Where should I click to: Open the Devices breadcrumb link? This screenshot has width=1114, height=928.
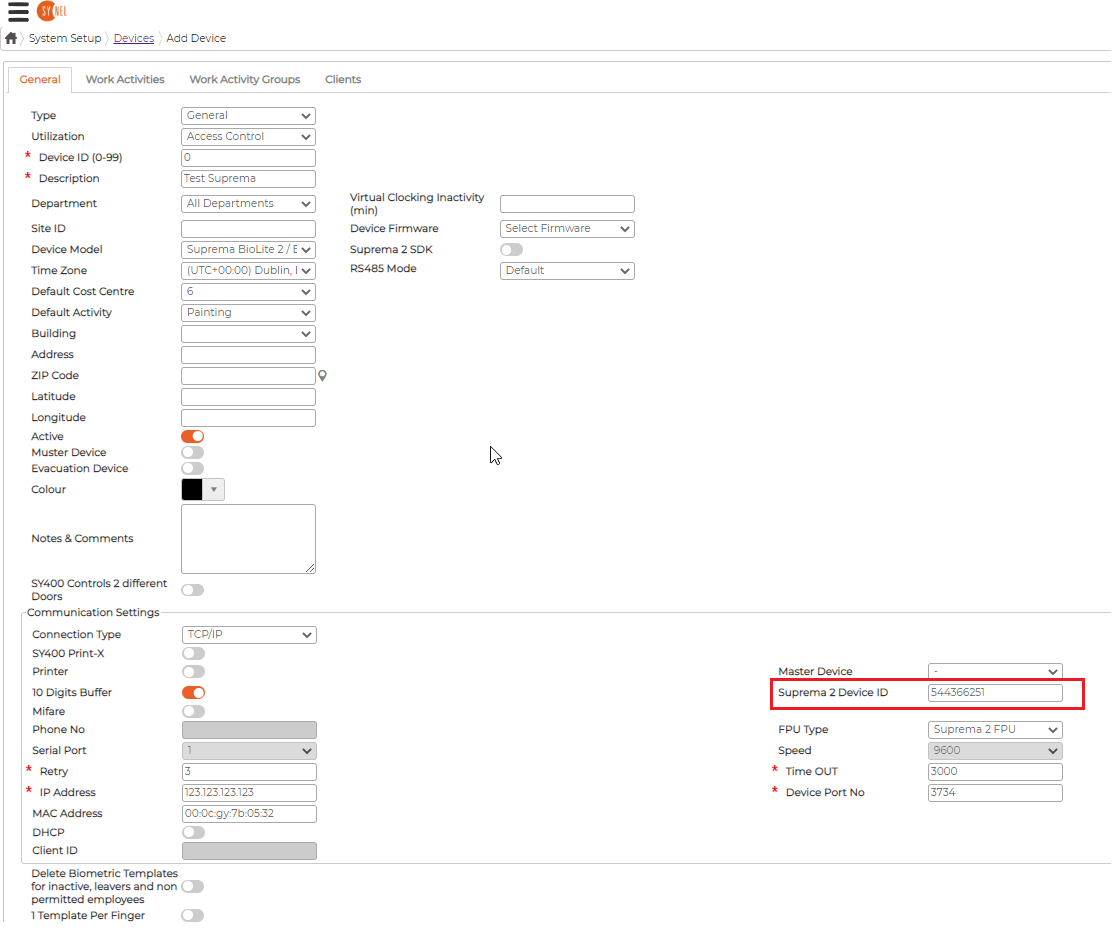(134, 38)
